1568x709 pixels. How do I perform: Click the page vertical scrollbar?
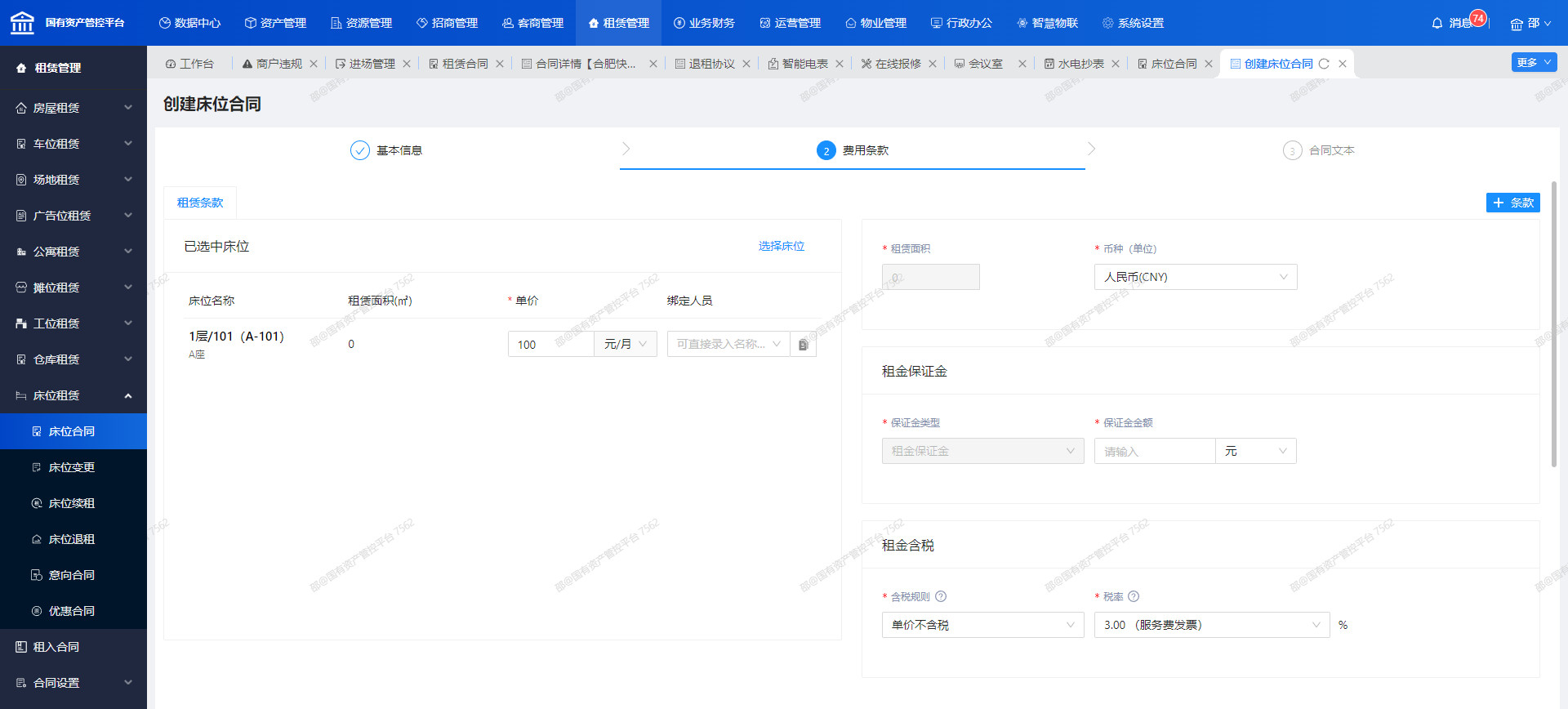(1554, 324)
